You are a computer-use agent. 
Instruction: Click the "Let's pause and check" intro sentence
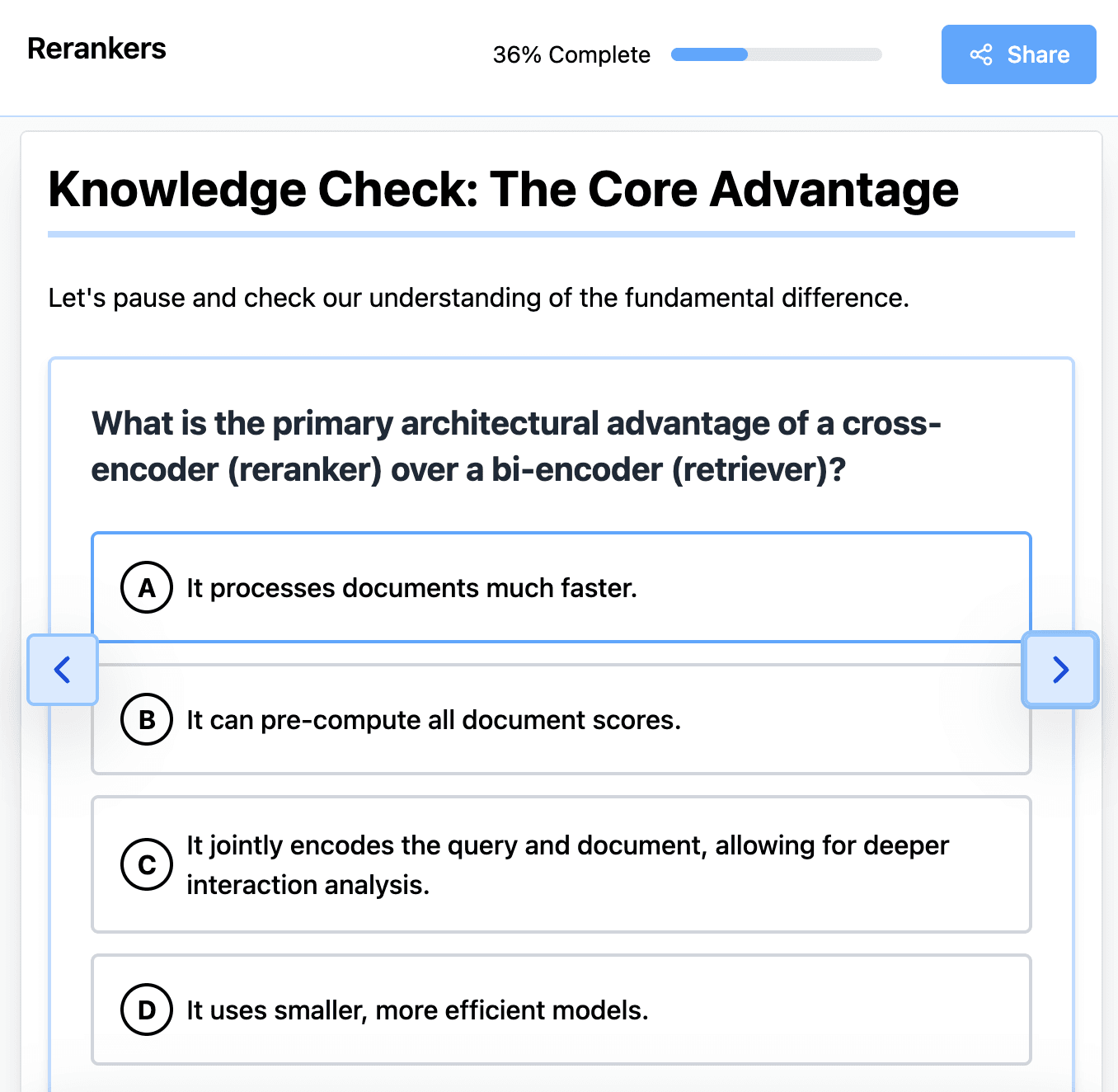pyautogui.click(x=478, y=298)
